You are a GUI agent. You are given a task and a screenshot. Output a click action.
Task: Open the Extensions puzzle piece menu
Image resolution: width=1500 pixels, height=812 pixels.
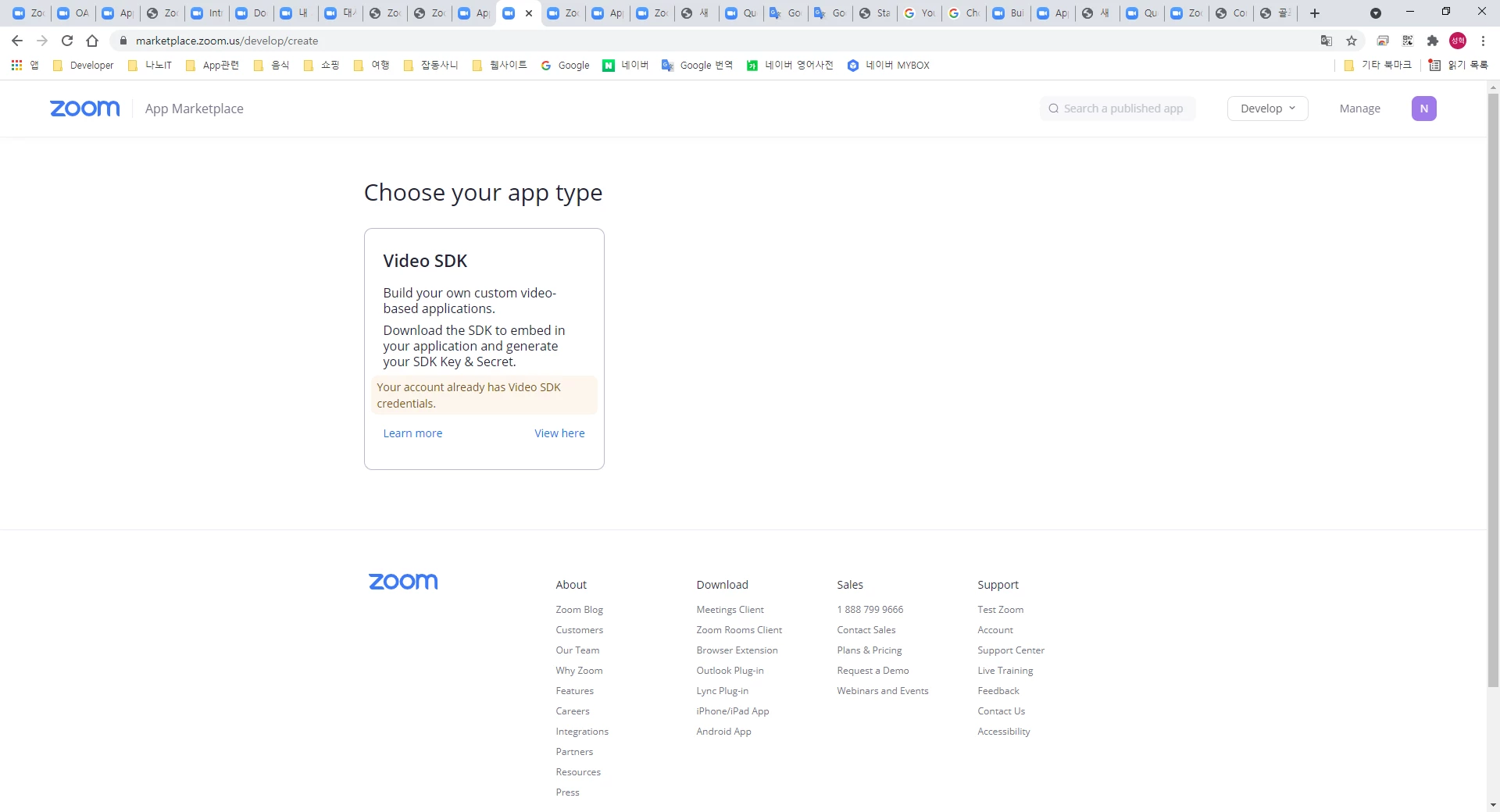pyautogui.click(x=1433, y=41)
